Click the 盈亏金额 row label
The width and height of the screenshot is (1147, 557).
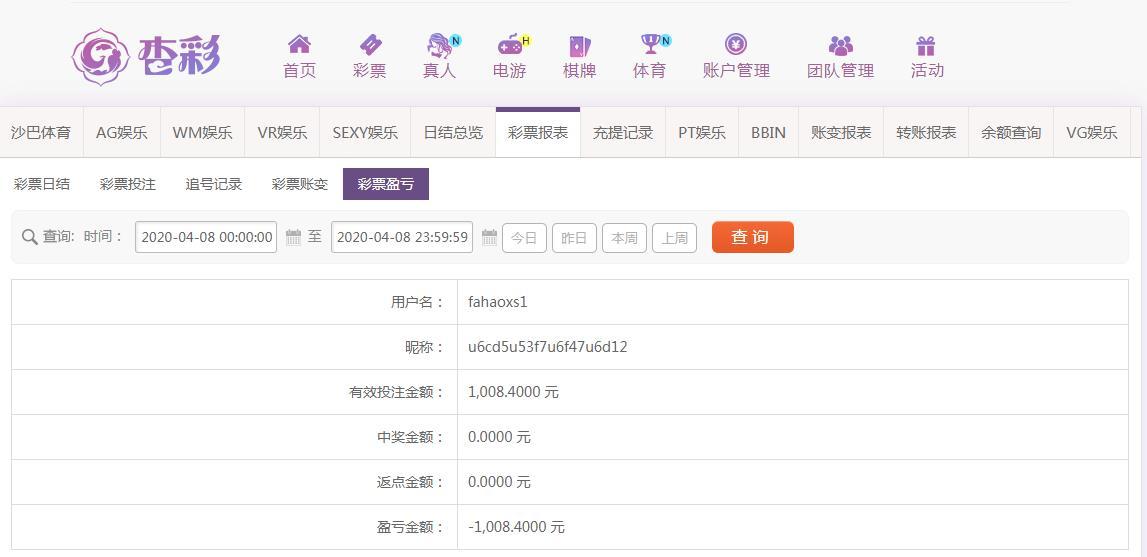410,527
